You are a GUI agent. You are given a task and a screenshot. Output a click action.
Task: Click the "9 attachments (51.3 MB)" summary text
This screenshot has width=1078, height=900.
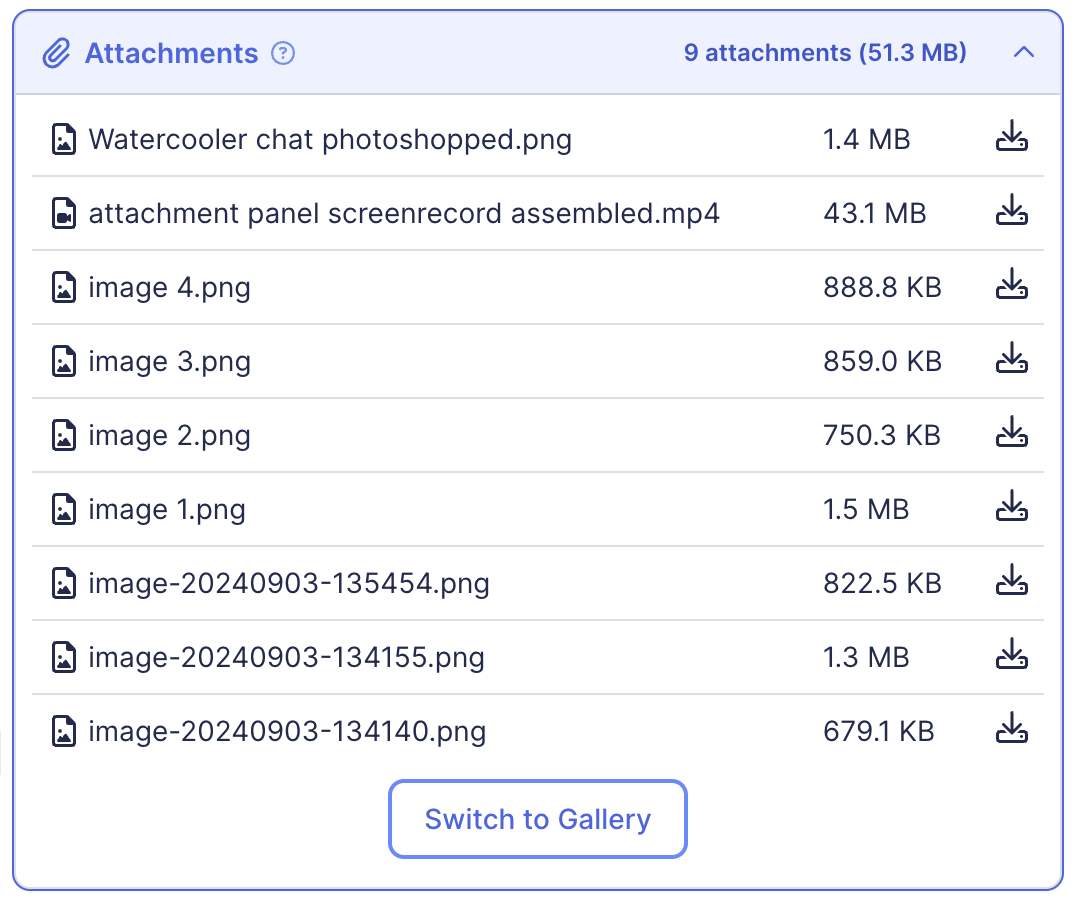pyautogui.click(x=825, y=53)
